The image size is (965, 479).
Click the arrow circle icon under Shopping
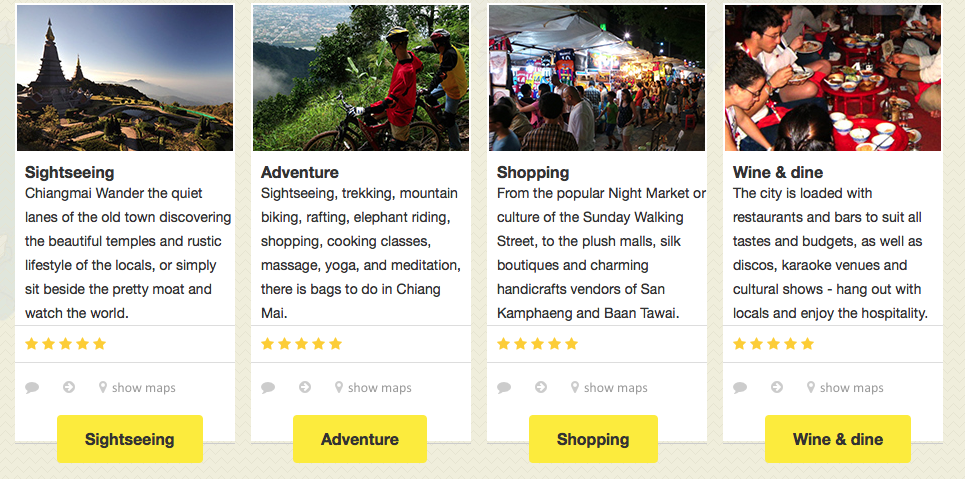pyautogui.click(x=541, y=387)
